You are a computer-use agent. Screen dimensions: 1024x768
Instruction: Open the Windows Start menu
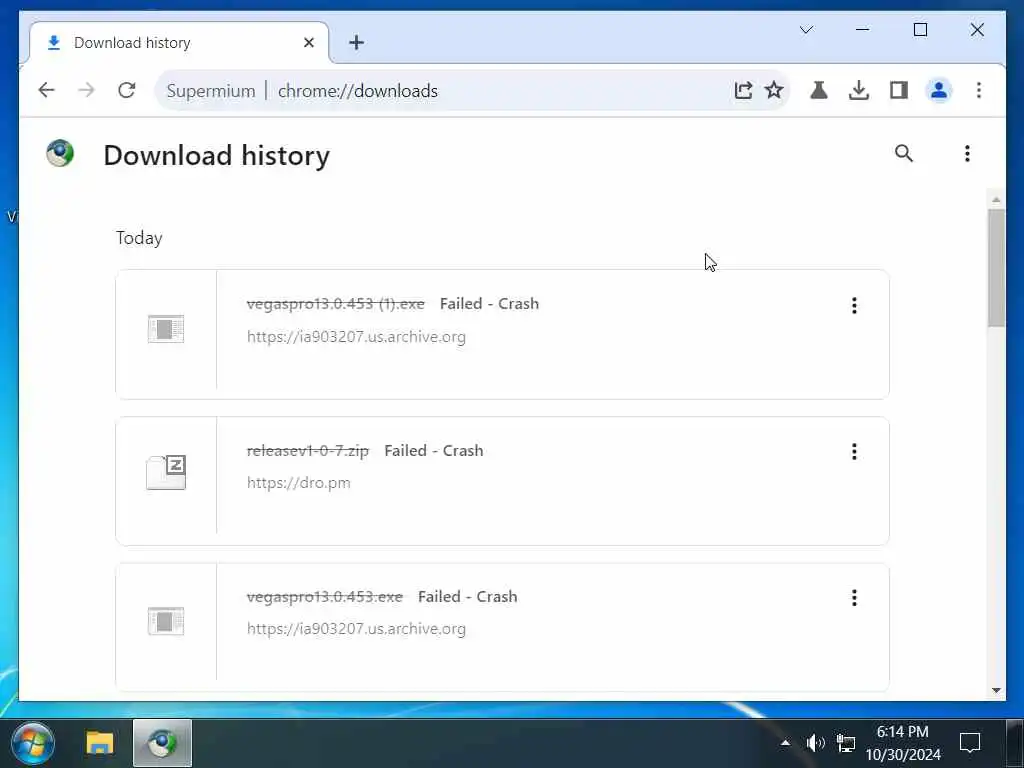click(x=33, y=743)
